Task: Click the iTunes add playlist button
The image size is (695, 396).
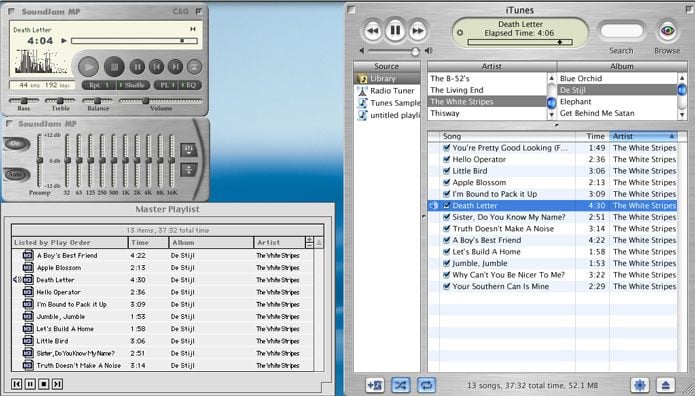Action: pos(375,385)
